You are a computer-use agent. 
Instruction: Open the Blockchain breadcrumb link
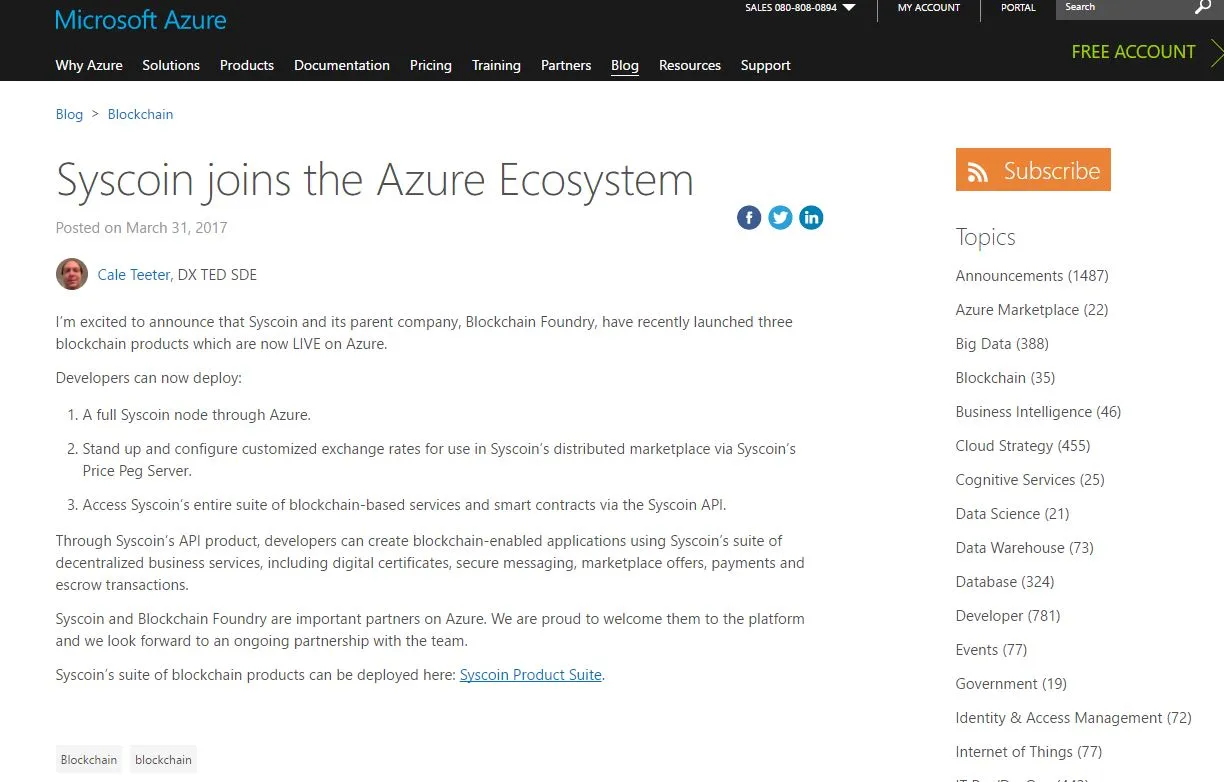[140, 114]
